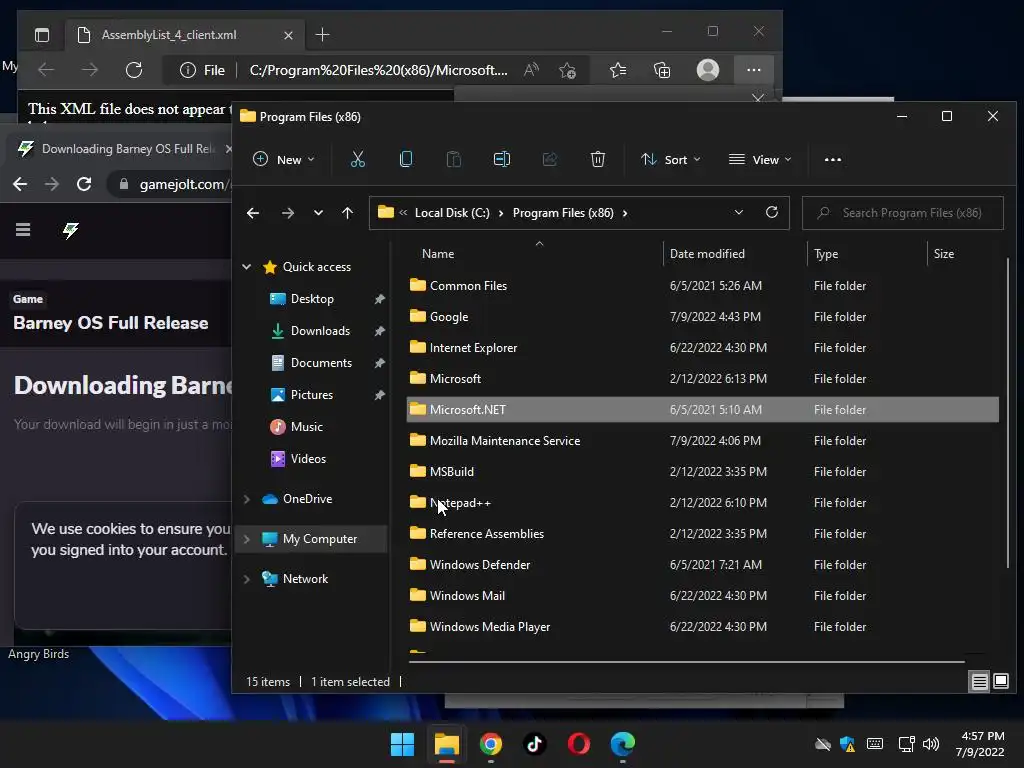This screenshot has width=1024, height=768.
Task: Click the Delete trash icon in Explorer
Action: point(598,159)
